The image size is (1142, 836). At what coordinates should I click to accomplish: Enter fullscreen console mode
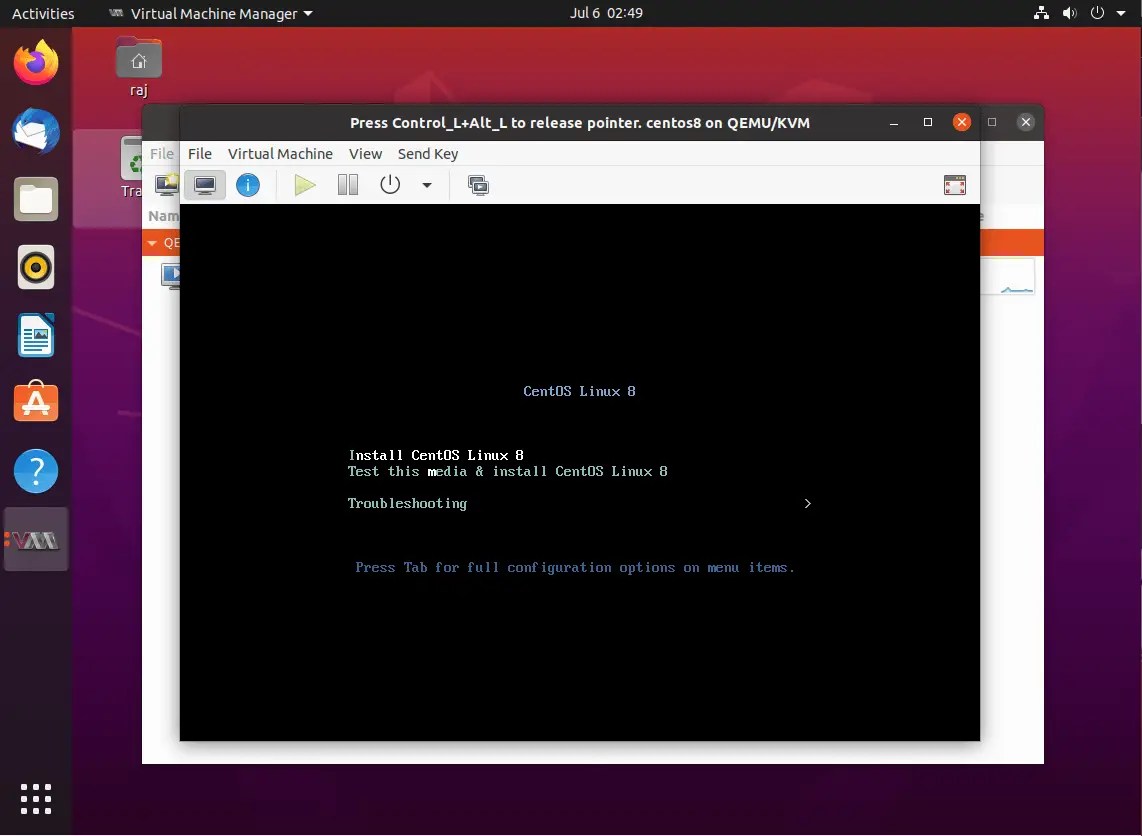tap(954, 184)
